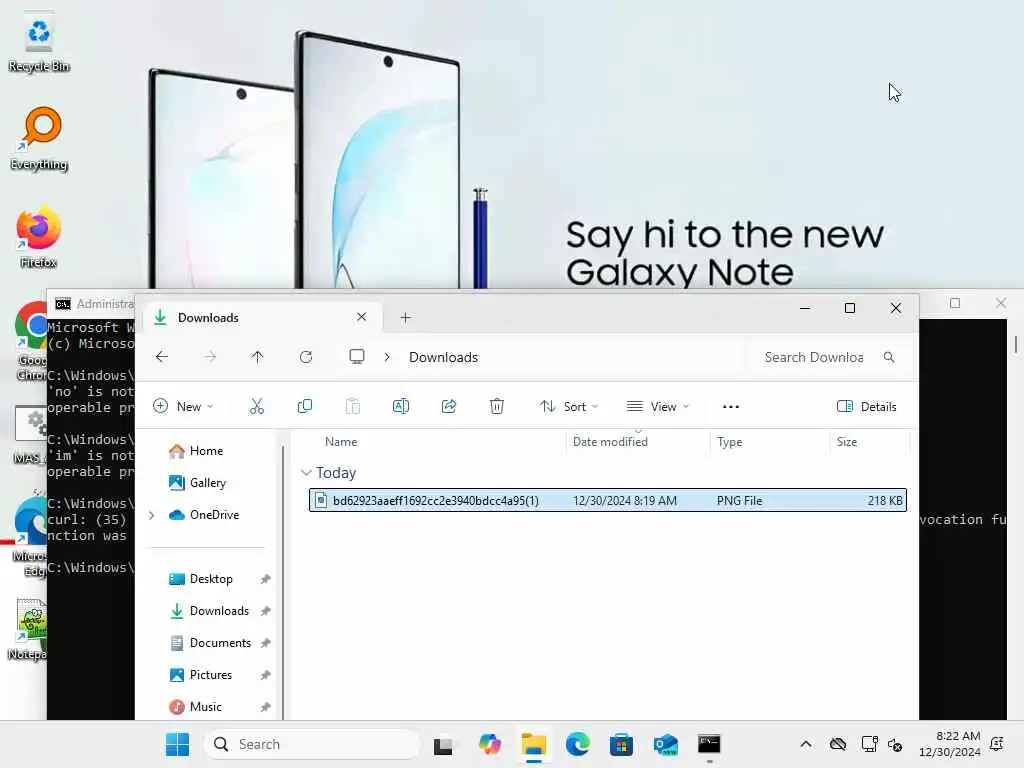The width and height of the screenshot is (1024, 768).
Task: Click the '218 KB' size cell
Action: pyautogui.click(x=885, y=501)
